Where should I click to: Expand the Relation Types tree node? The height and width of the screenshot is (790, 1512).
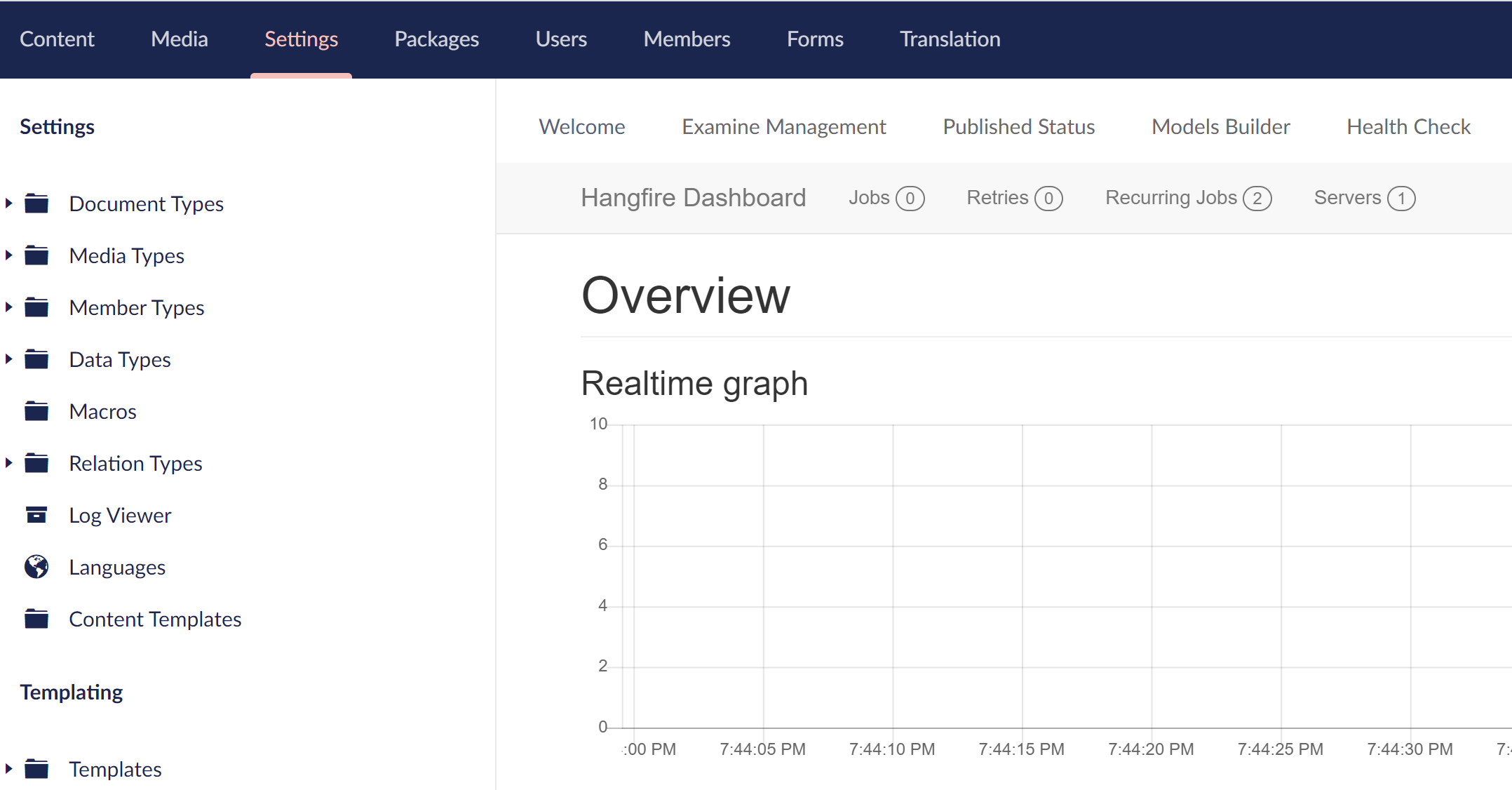(x=8, y=462)
